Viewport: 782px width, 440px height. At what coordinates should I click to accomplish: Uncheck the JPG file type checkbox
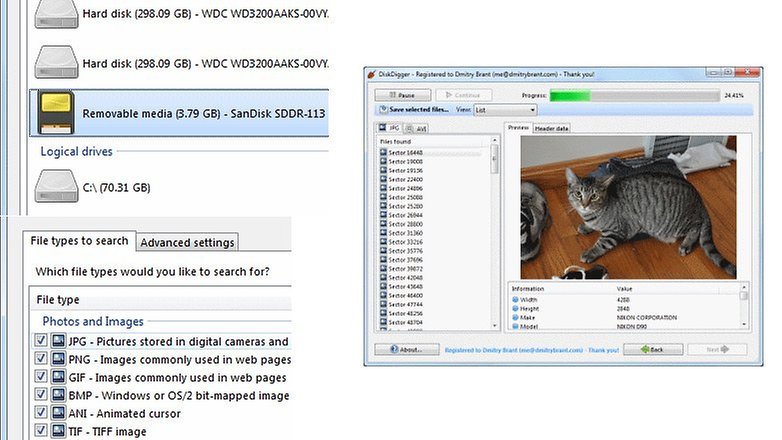41,341
